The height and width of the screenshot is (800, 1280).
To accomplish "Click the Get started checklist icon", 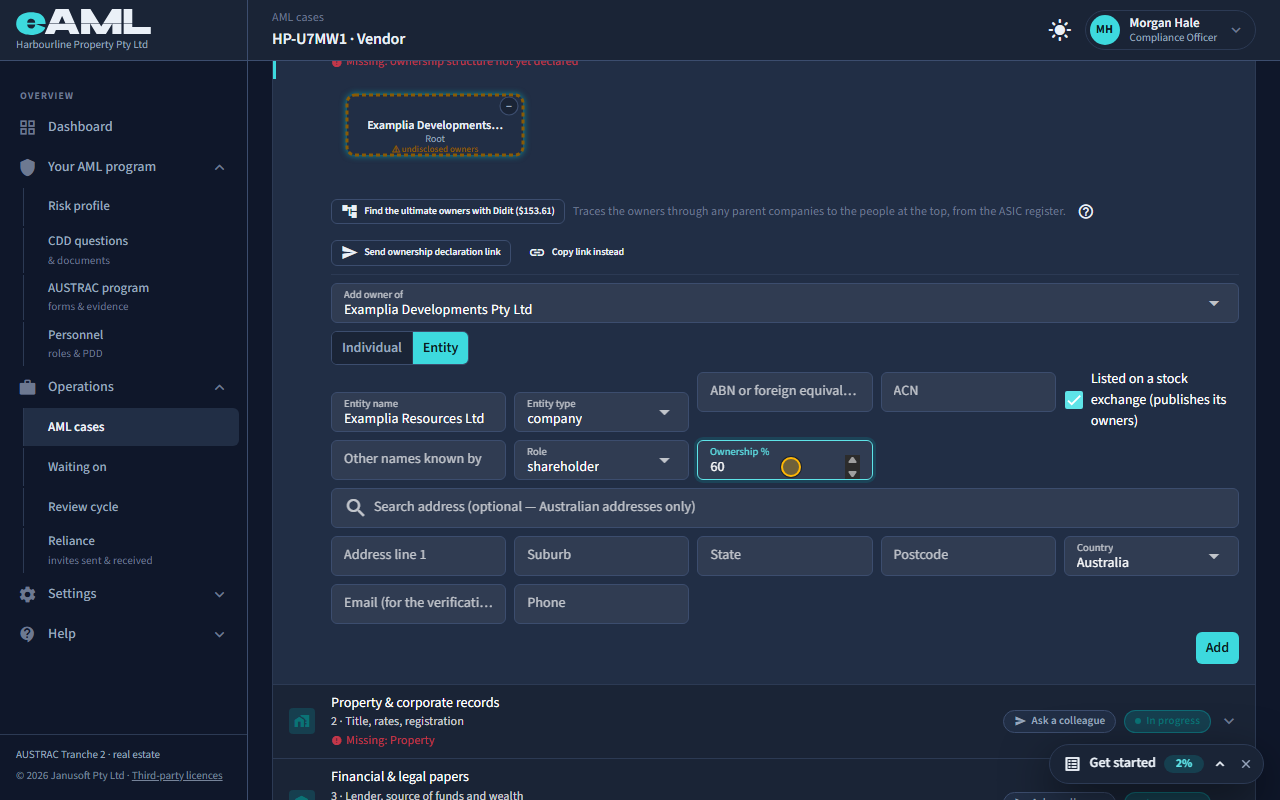I will point(1072,764).
